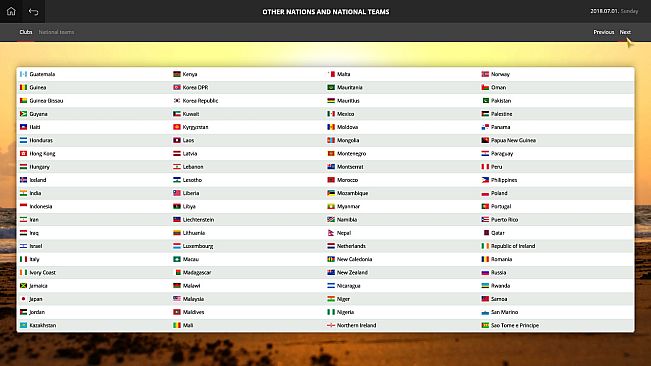Select San Marino from the list
651x366 pixels.
[x=504, y=312]
